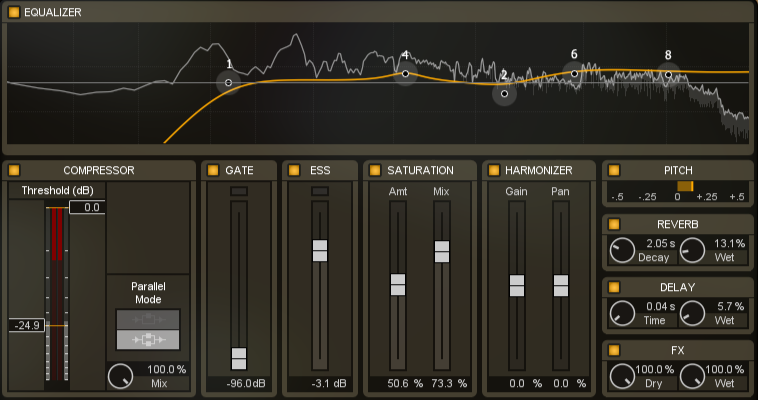Click the Ess indicator light box
Viewport: 758px width, 400px height.
coord(320,191)
